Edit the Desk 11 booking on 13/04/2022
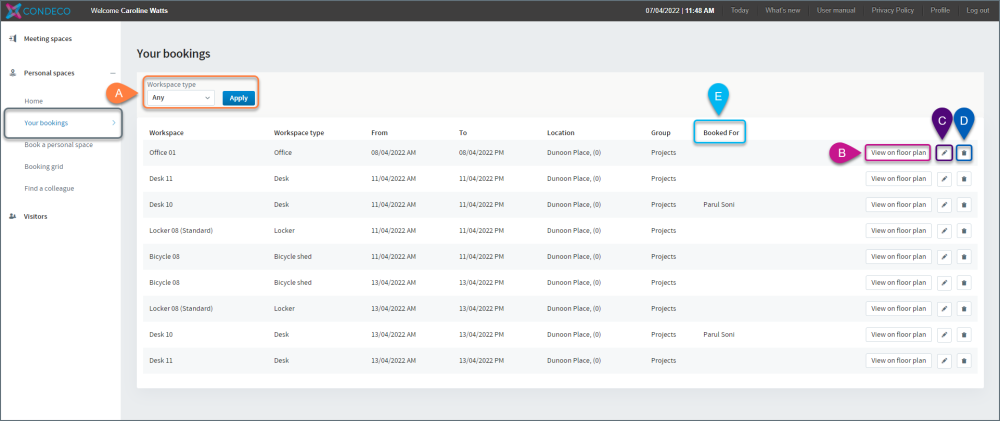 point(945,360)
